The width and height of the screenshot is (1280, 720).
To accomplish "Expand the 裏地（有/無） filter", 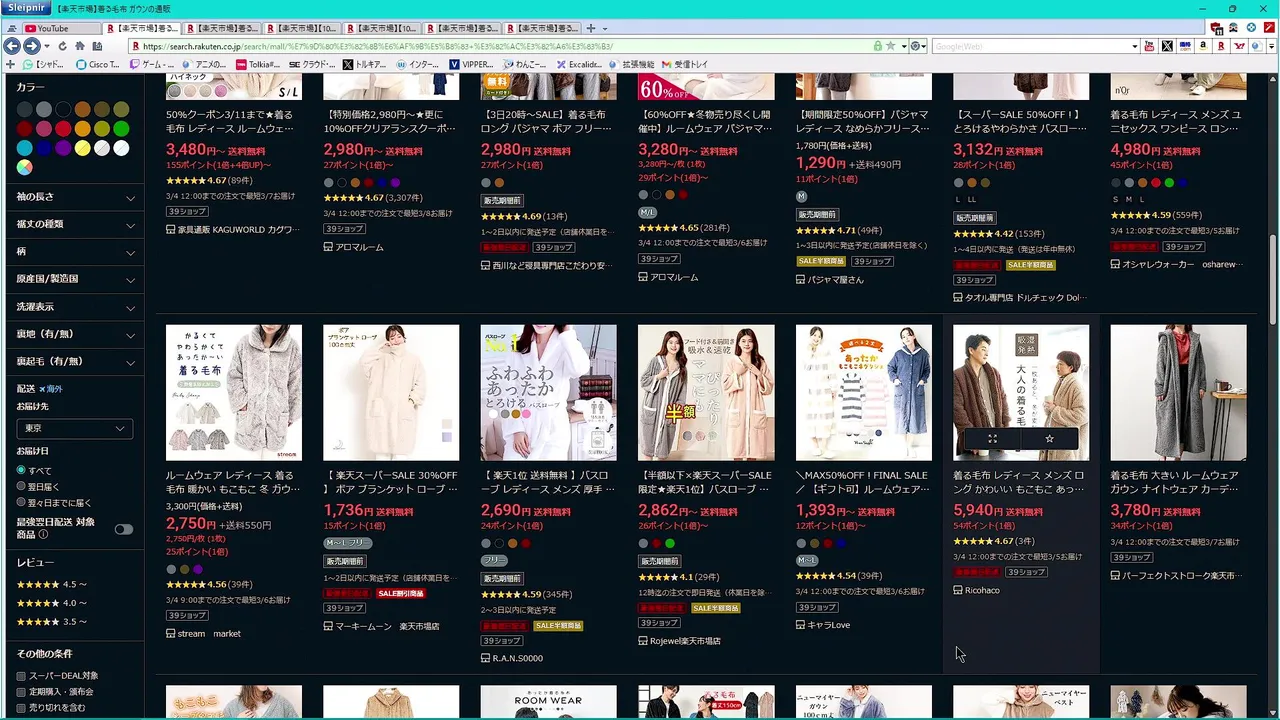I will [x=75, y=334].
